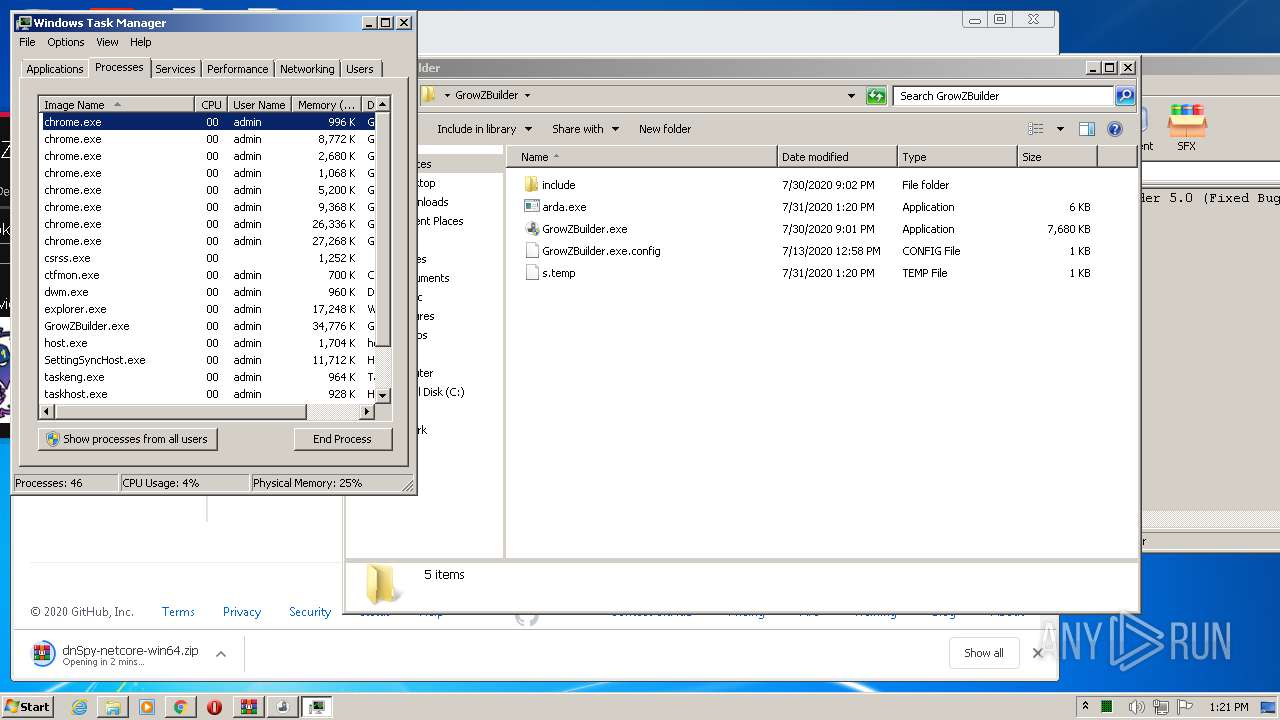1280x720 pixels.
Task: Toggle the preview pane icon
Action: (x=1087, y=129)
